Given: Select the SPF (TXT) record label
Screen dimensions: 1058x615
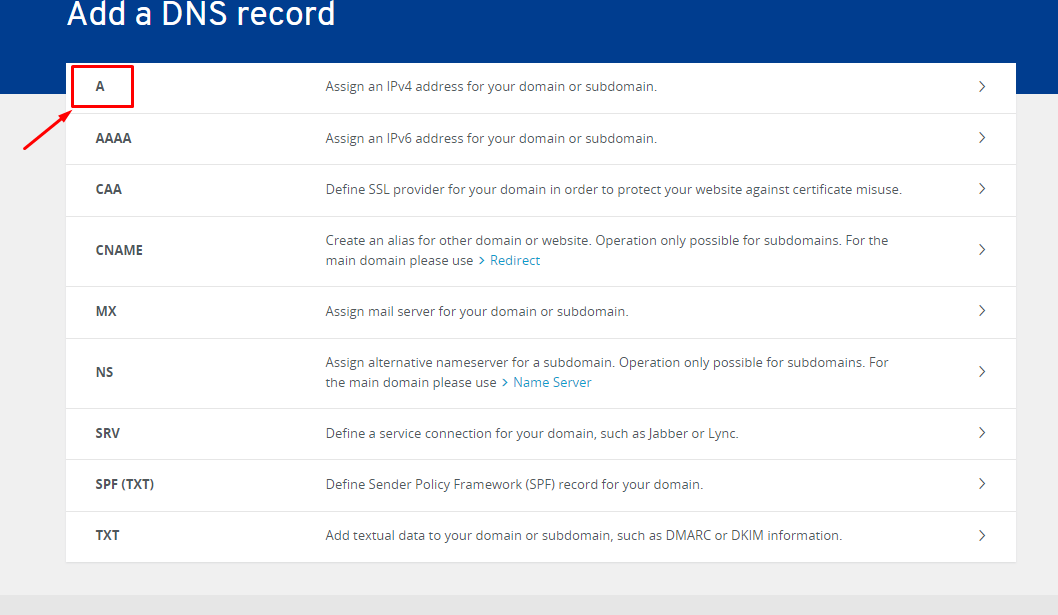Looking at the screenshot, I should point(124,484).
